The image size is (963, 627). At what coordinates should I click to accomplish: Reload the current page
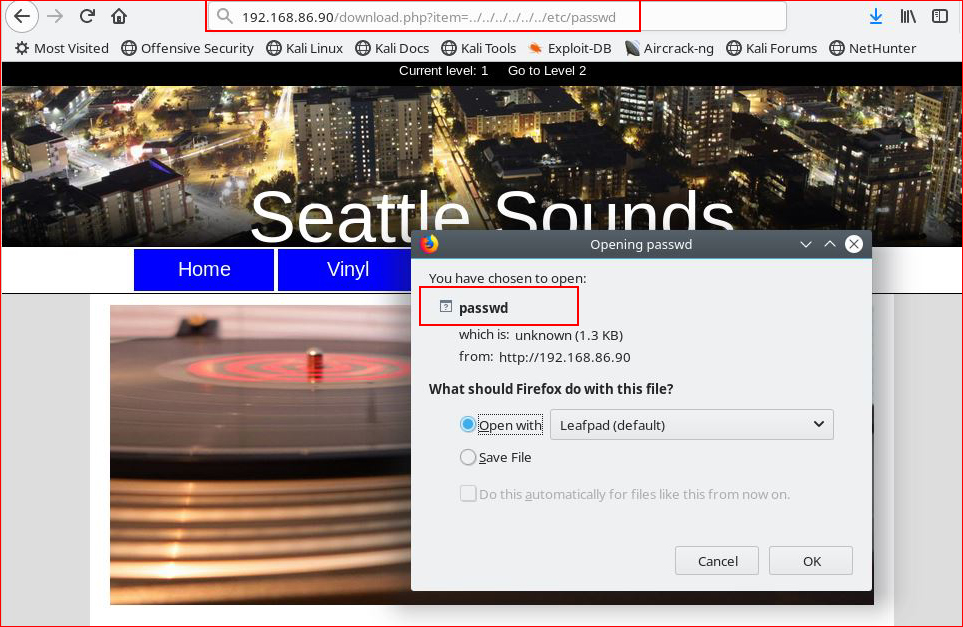pyautogui.click(x=87, y=16)
